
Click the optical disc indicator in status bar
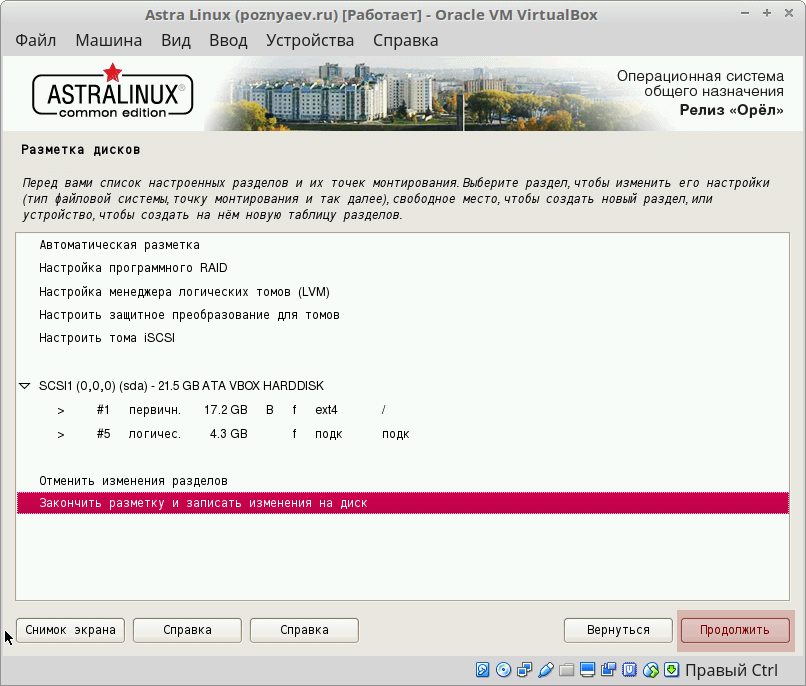point(504,670)
